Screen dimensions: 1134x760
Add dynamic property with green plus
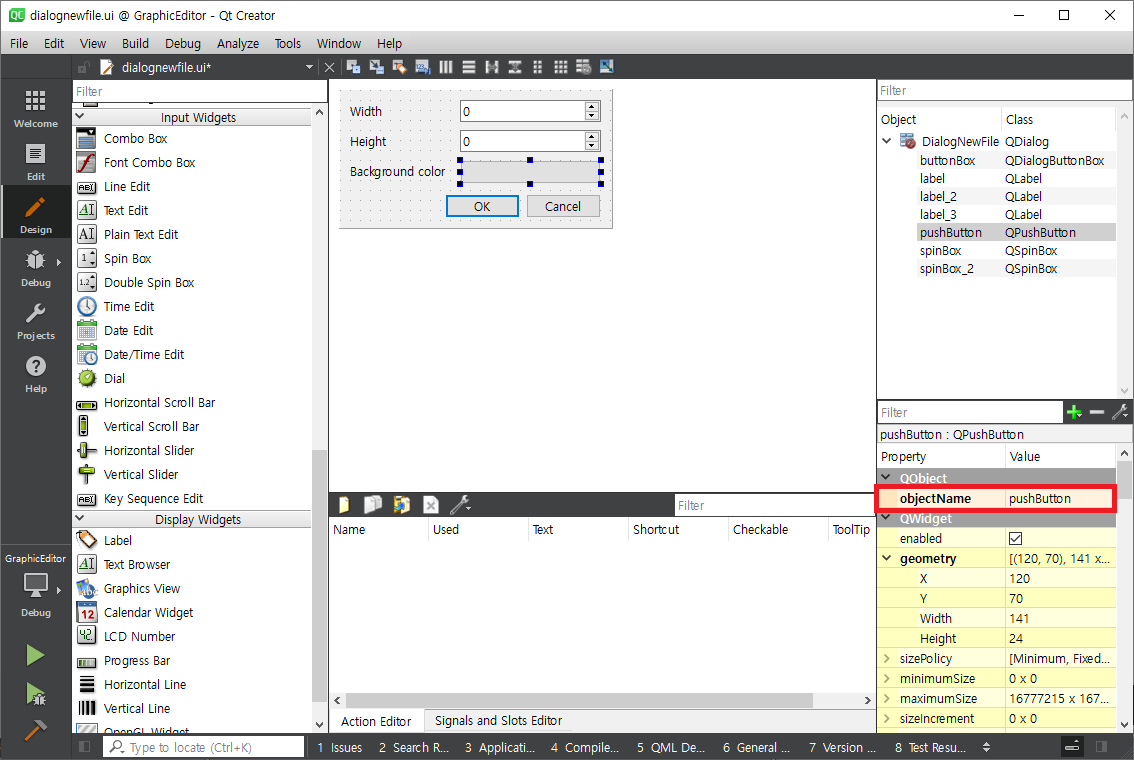click(1074, 412)
